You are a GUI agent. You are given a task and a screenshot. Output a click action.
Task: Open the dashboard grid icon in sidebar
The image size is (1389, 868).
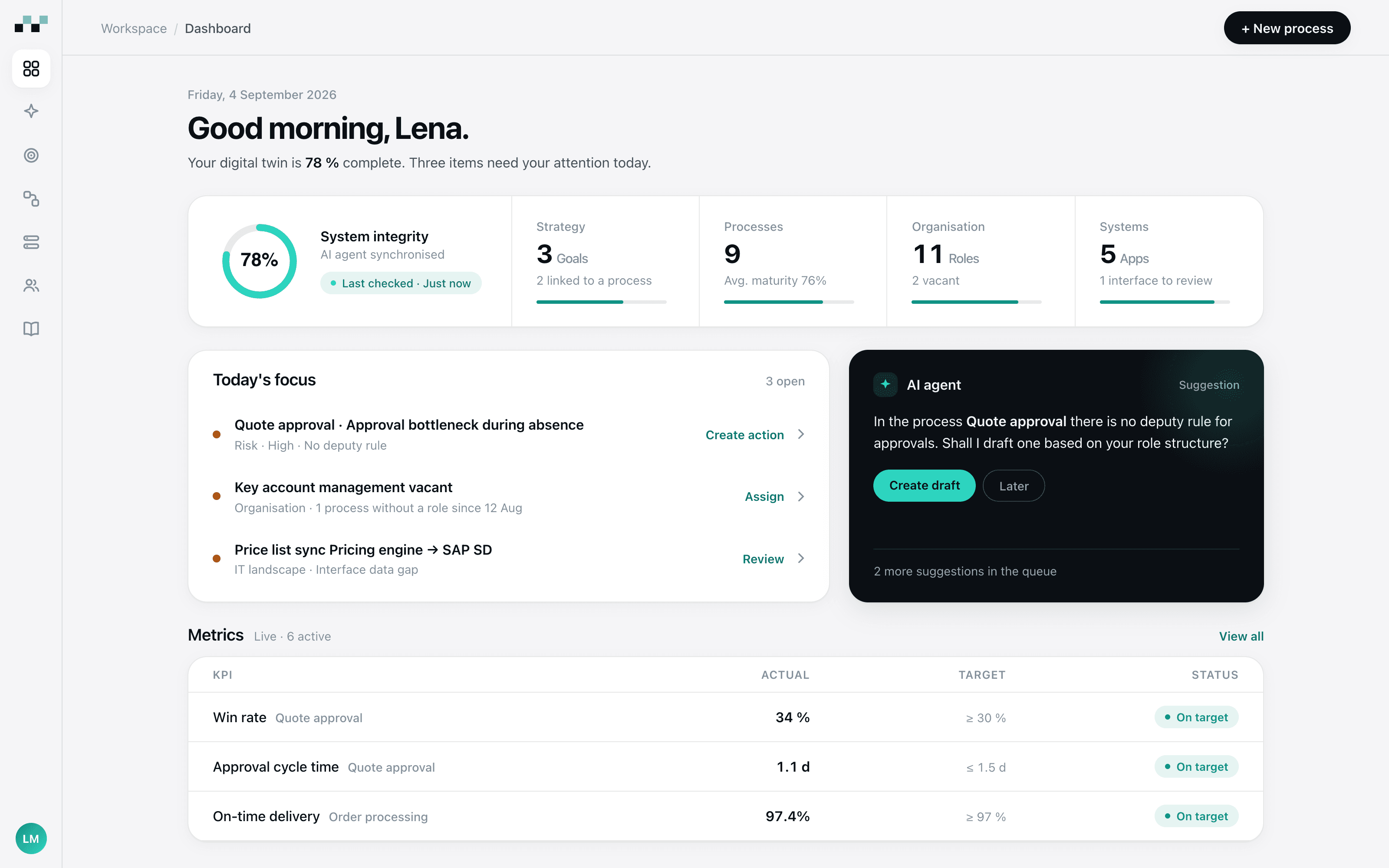[31, 68]
